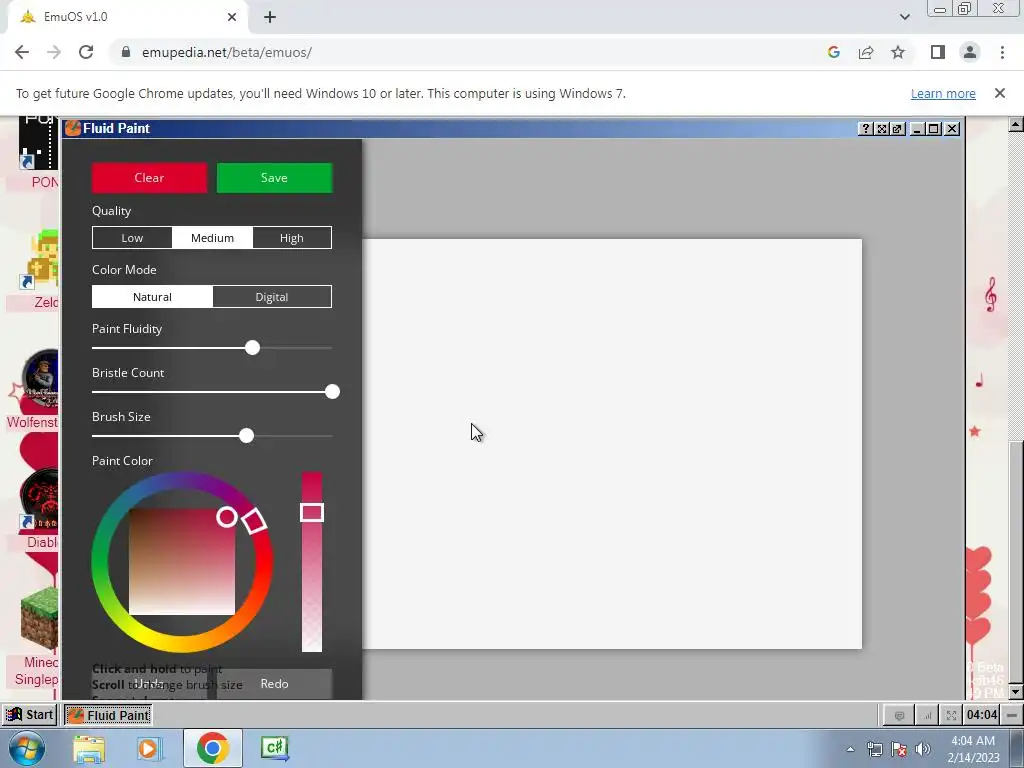Set quality to Medium

212,238
